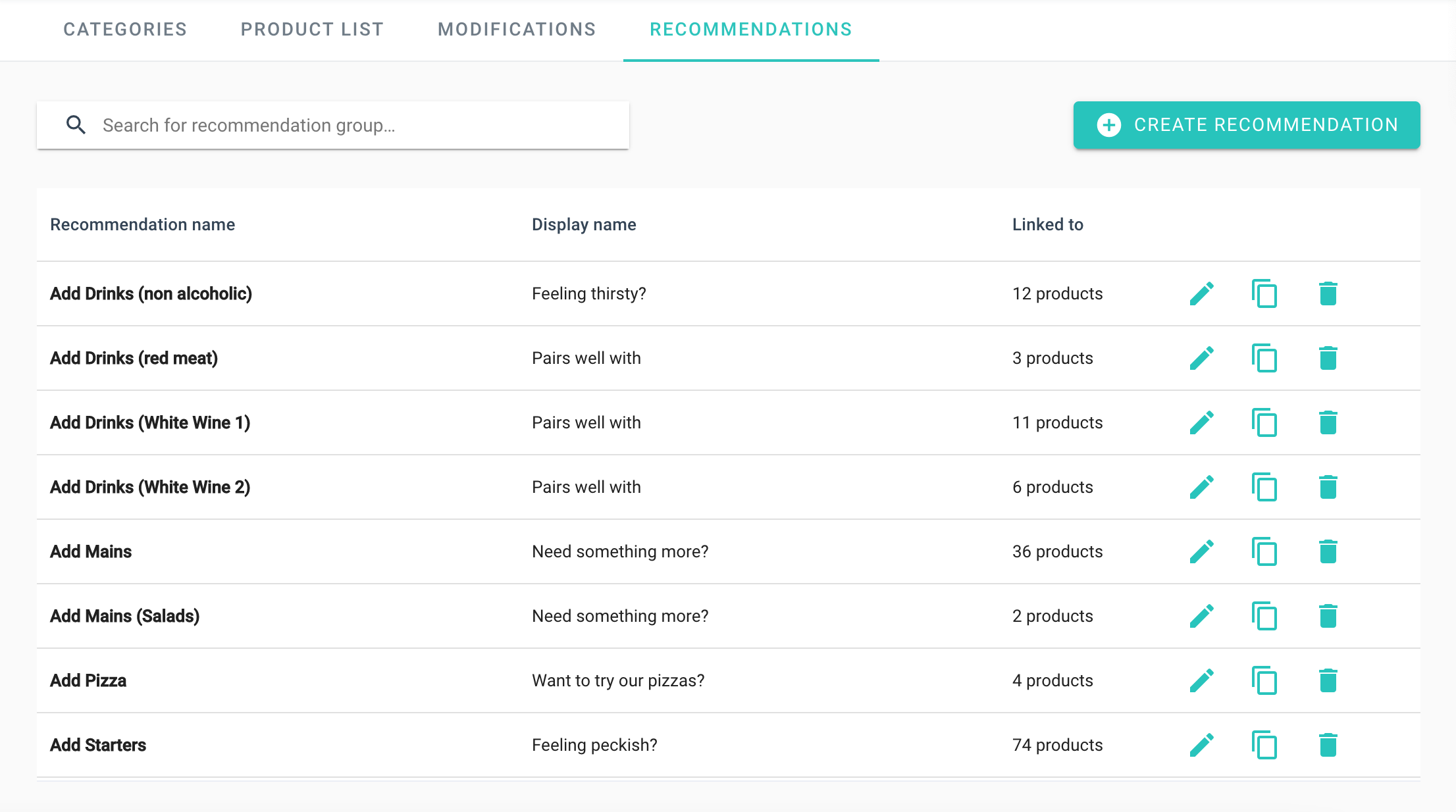The height and width of the screenshot is (812, 1456).
Task: Delete the Add Drinks (non alcoholic) recommendation
Action: coord(1328,293)
